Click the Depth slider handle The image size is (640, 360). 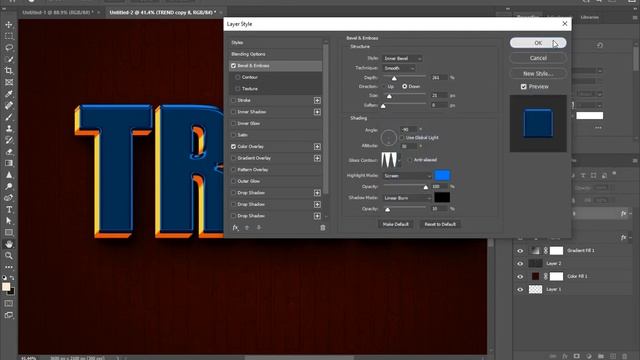tap(394, 78)
